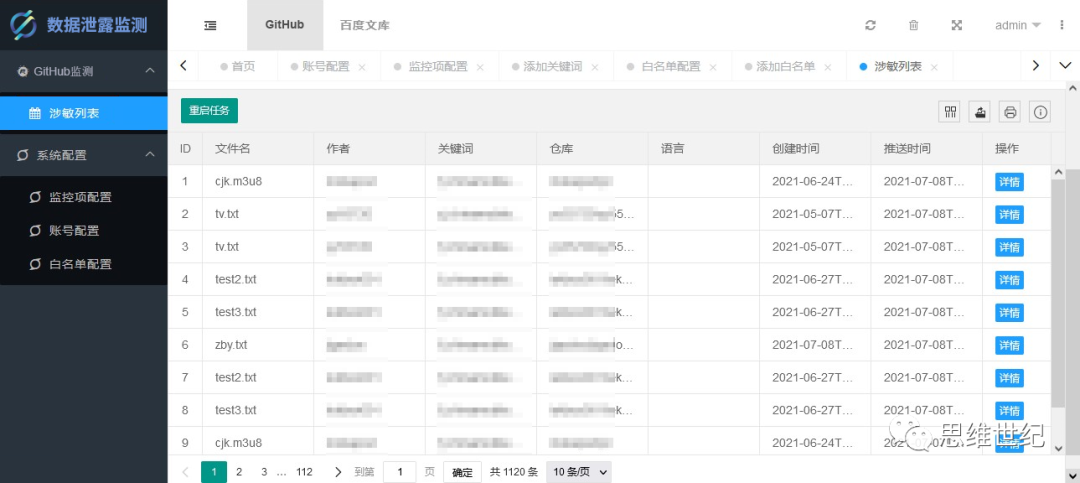The height and width of the screenshot is (483, 1080).
Task: Click the table info icon
Action: [x=1040, y=112]
